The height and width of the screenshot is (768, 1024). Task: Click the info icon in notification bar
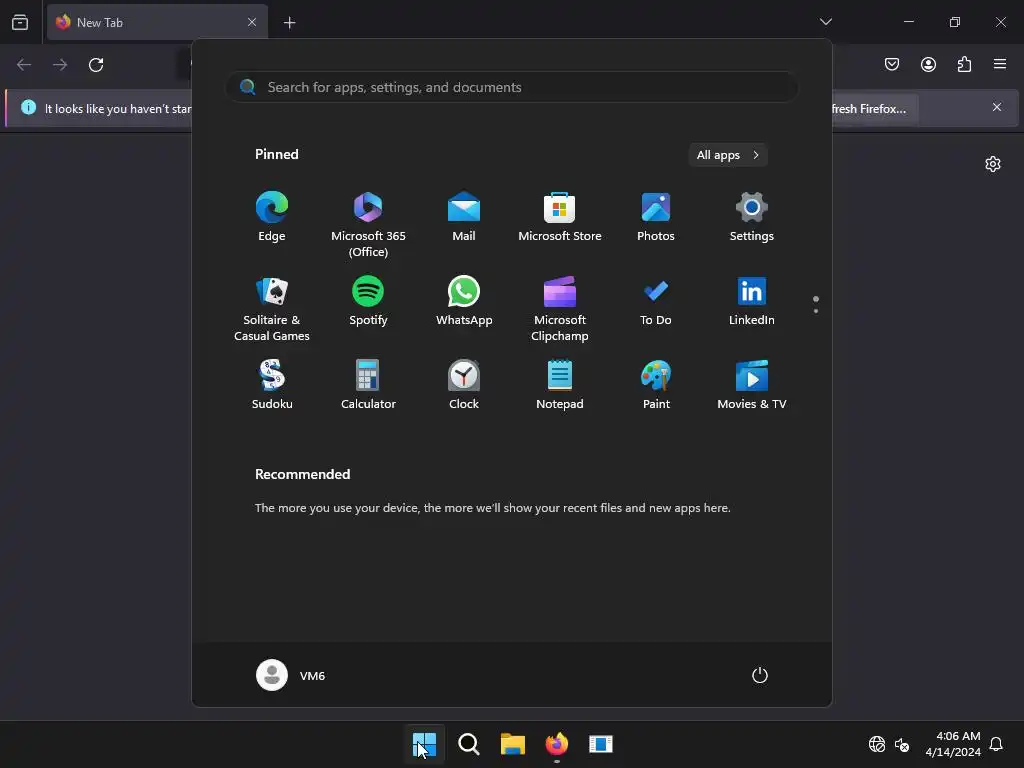click(28, 107)
